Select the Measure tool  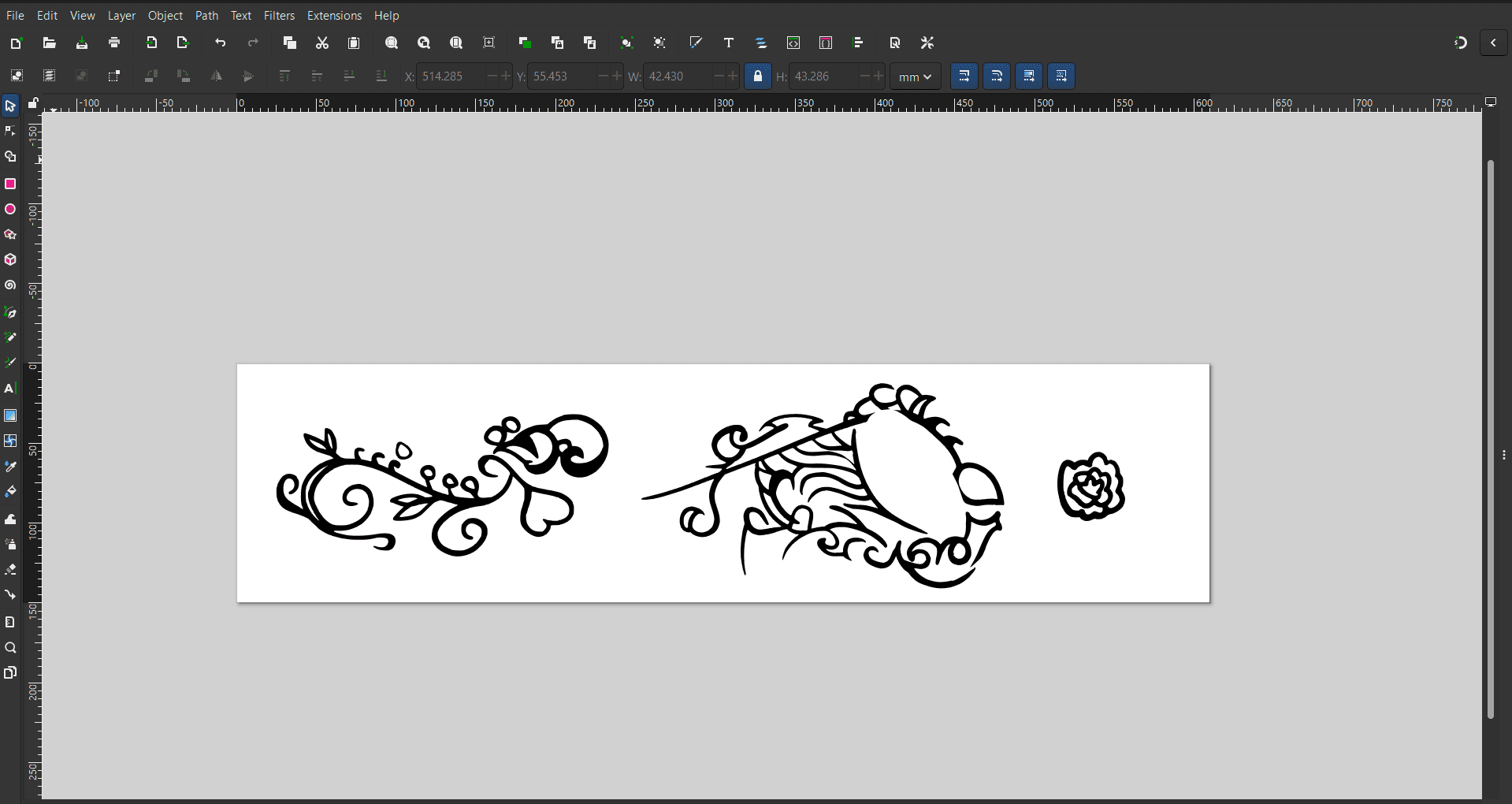(10, 622)
